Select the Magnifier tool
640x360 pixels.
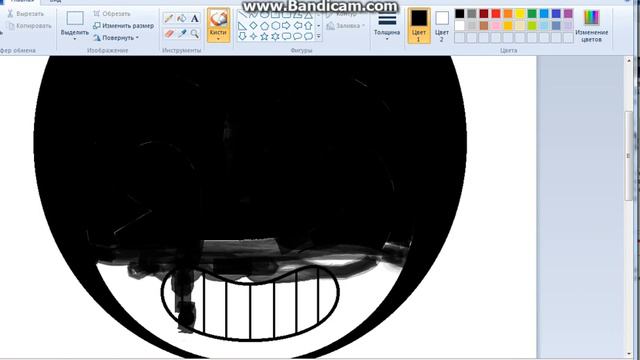[195, 33]
